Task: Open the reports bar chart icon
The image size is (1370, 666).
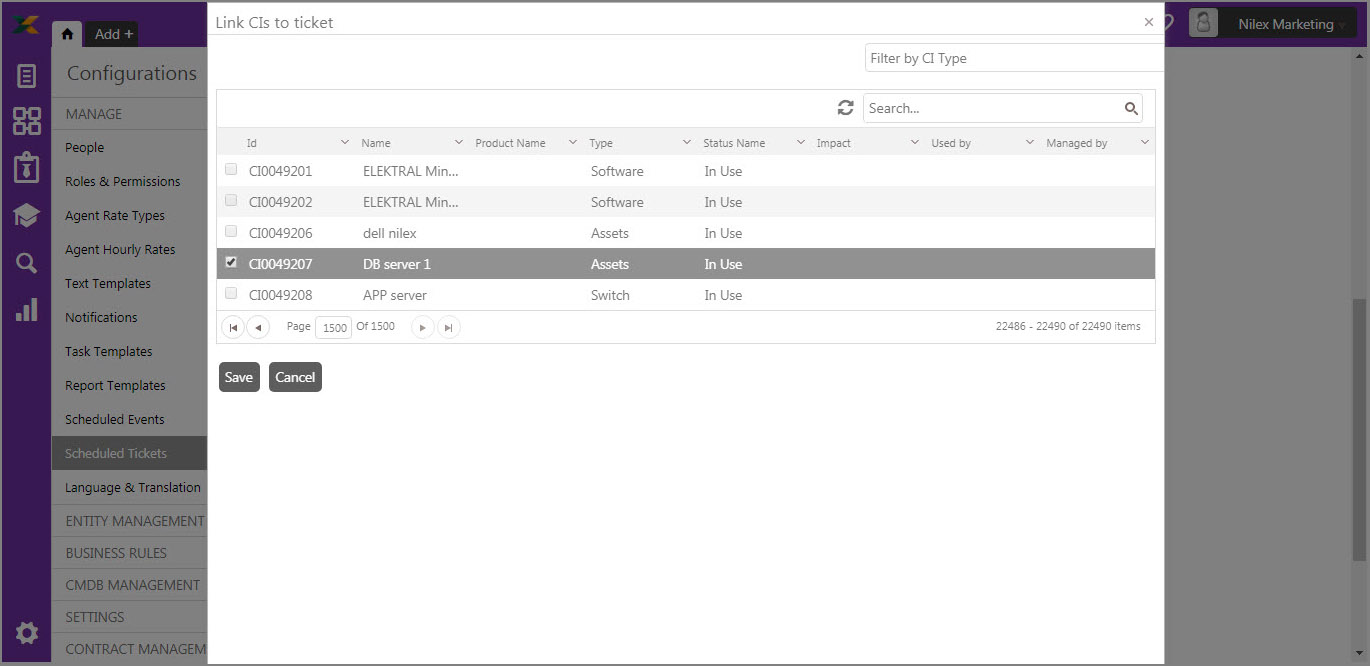Action: (27, 309)
